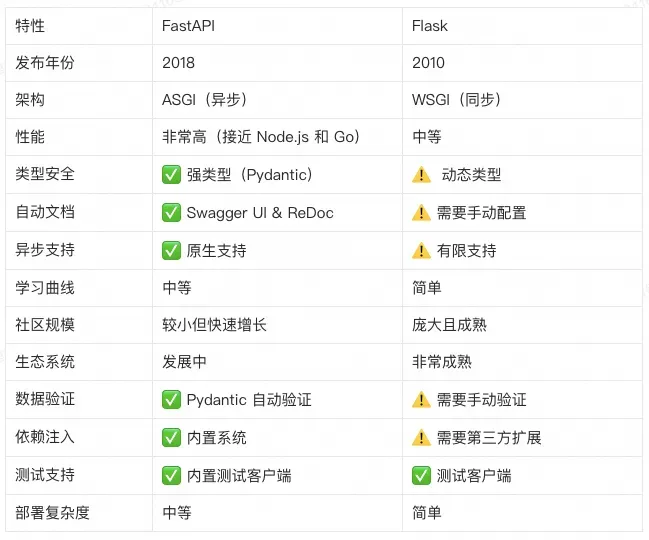The height and width of the screenshot is (540, 649).
Task: Select the FastAPI column header
Action: (189, 26)
